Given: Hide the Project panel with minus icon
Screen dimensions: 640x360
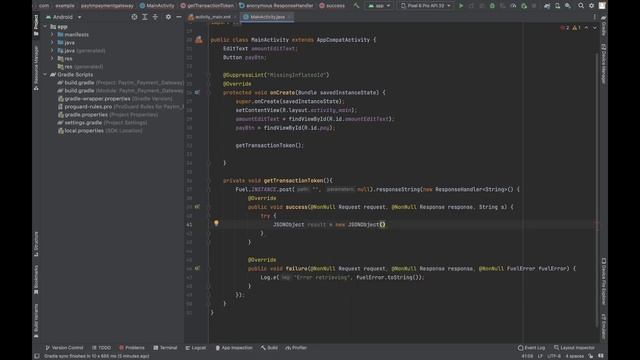Looking at the screenshot, I should click(179, 17).
